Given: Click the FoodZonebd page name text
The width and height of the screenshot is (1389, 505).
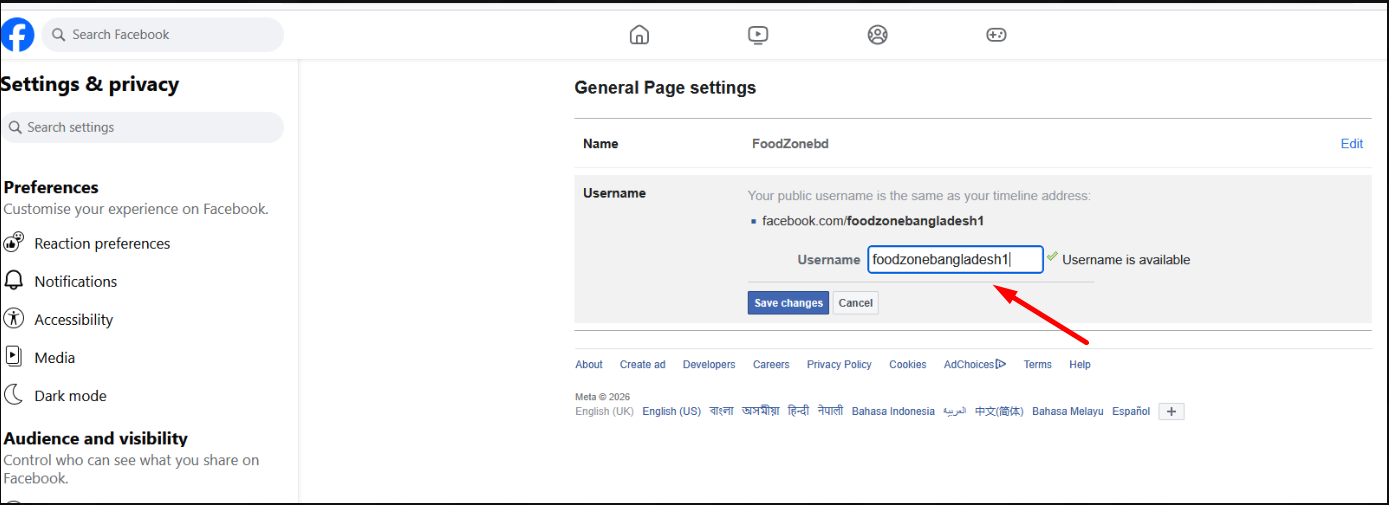Looking at the screenshot, I should pyautogui.click(x=790, y=144).
